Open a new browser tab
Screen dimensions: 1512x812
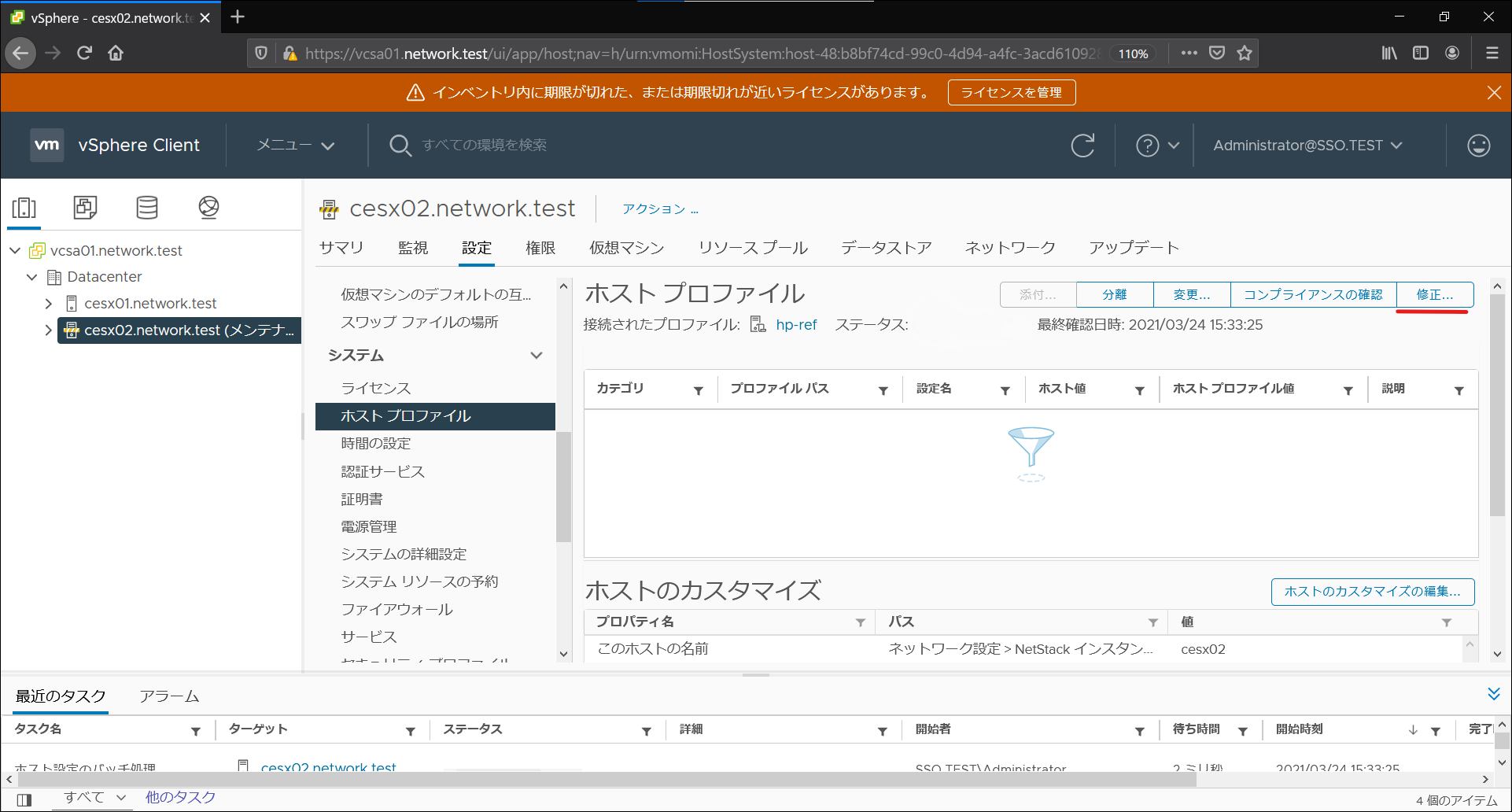pos(238,17)
